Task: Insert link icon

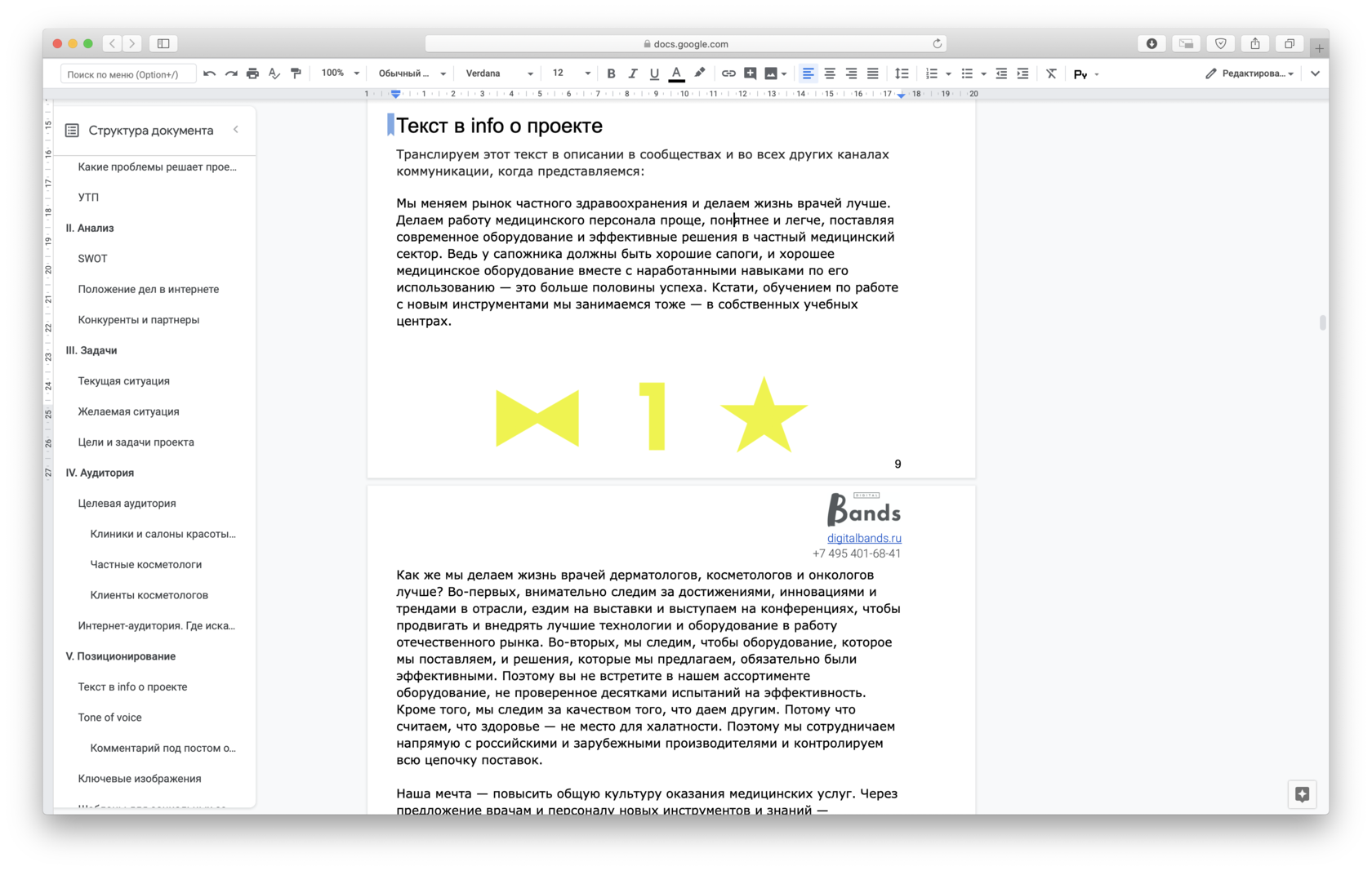Action: (728, 73)
